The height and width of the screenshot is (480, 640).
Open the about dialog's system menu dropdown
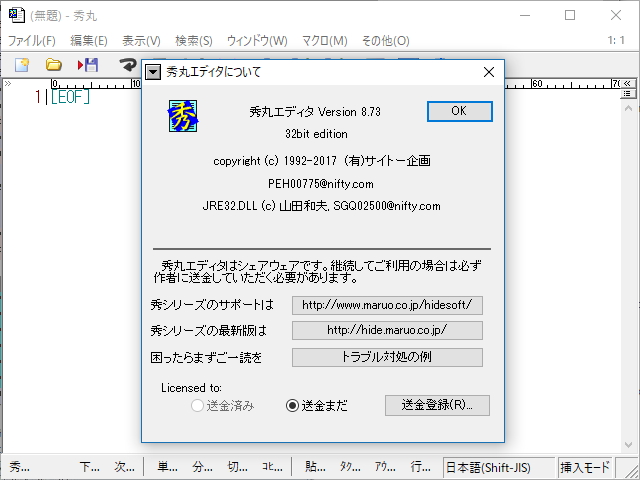coord(153,73)
